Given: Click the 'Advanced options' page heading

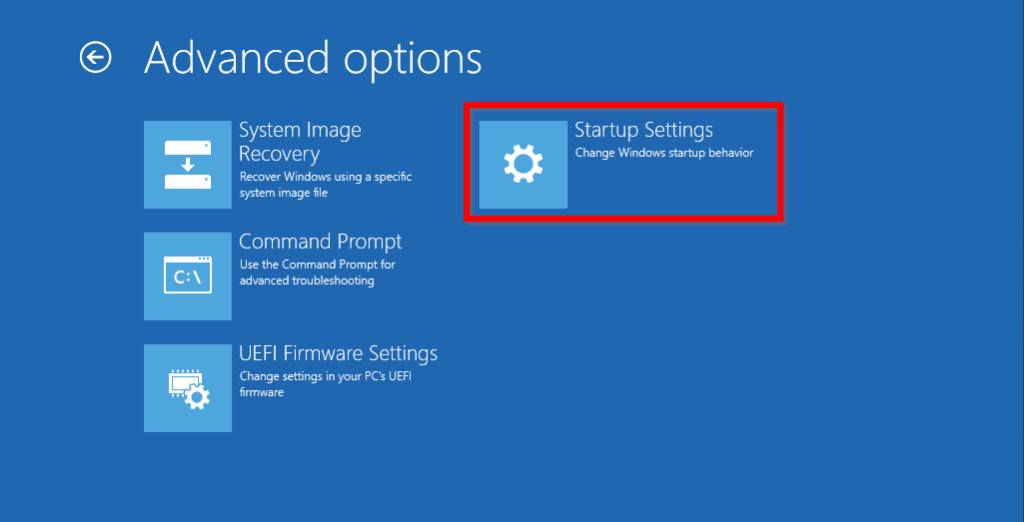Looking at the screenshot, I should 313,58.
